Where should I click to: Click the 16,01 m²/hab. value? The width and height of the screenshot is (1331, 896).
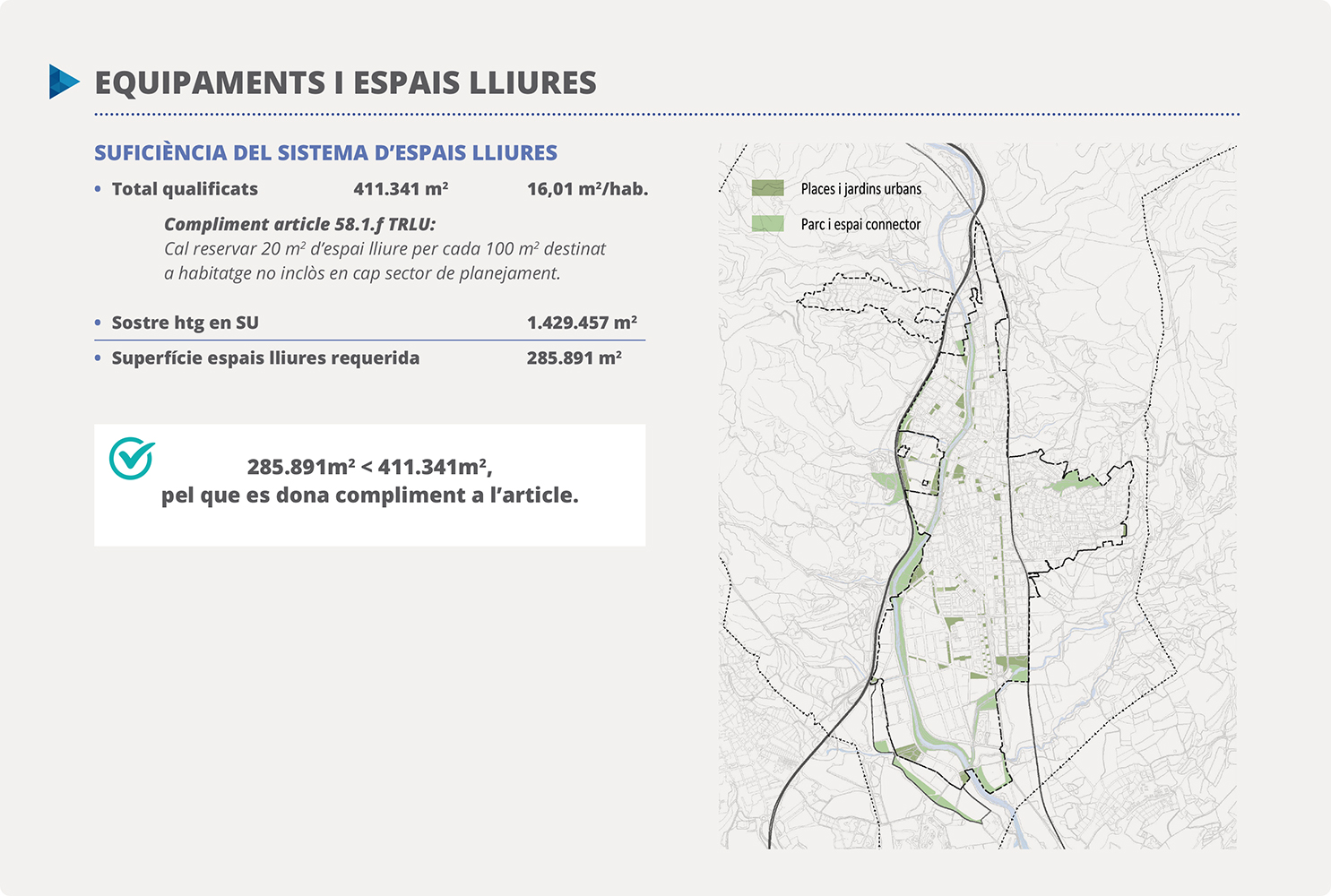587,189
